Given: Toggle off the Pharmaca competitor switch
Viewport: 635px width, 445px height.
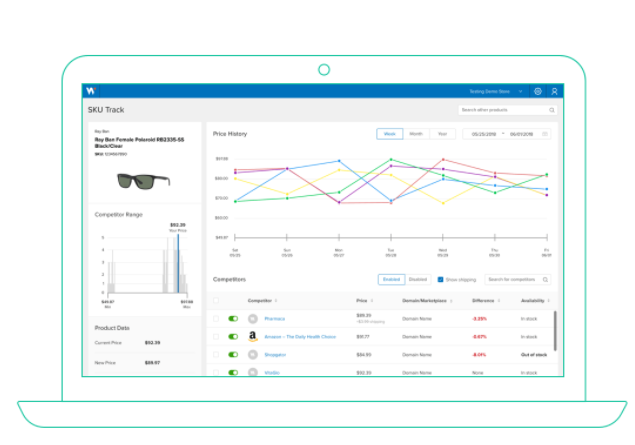Looking at the screenshot, I should (x=233, y=319).
